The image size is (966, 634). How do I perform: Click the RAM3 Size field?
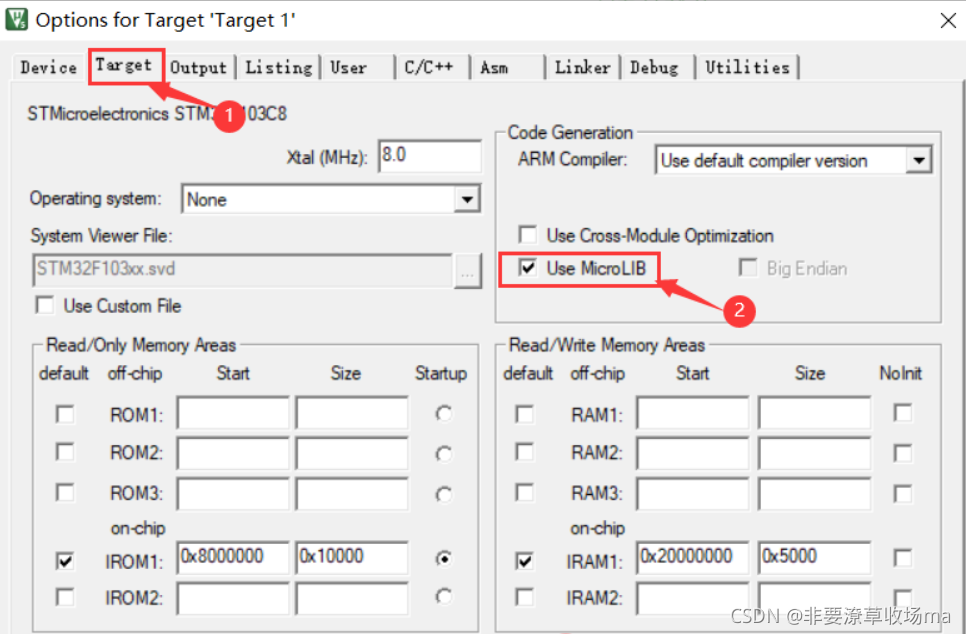(x=814, y=494)
